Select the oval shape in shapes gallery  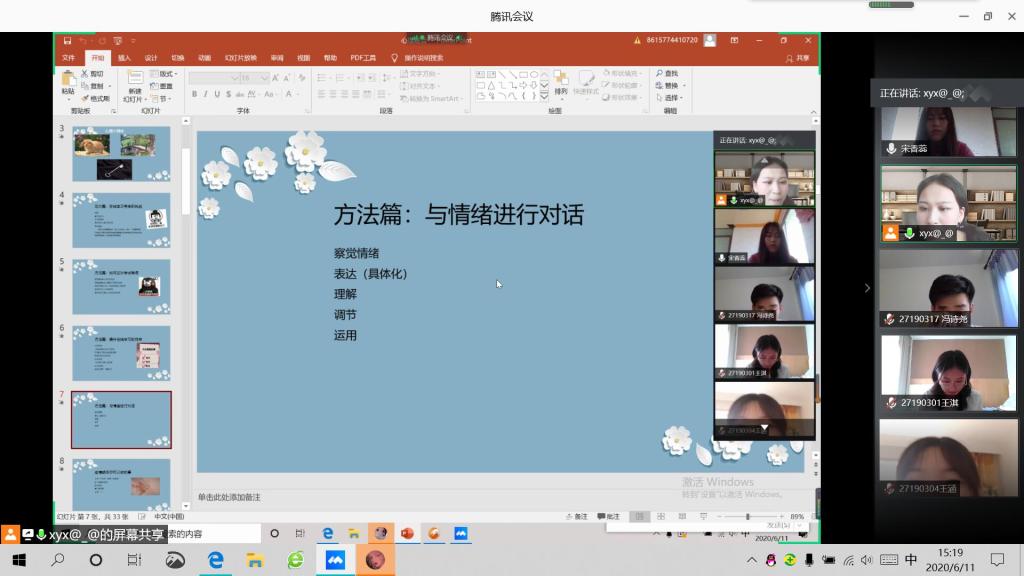tap(534, 74)
